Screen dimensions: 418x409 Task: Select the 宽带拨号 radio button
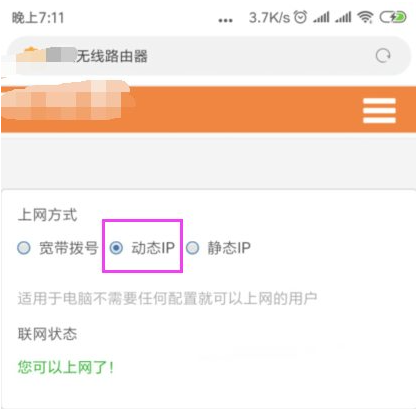pyautogui.click(x=24, y=248)
